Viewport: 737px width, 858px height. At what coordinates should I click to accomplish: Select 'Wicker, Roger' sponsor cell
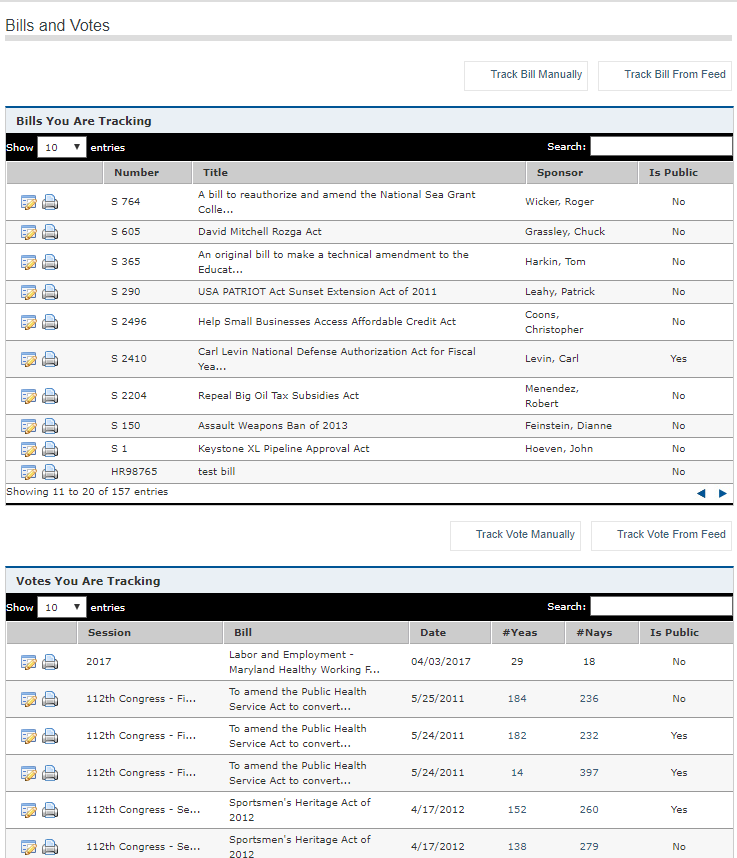click(x=559, y=202)
